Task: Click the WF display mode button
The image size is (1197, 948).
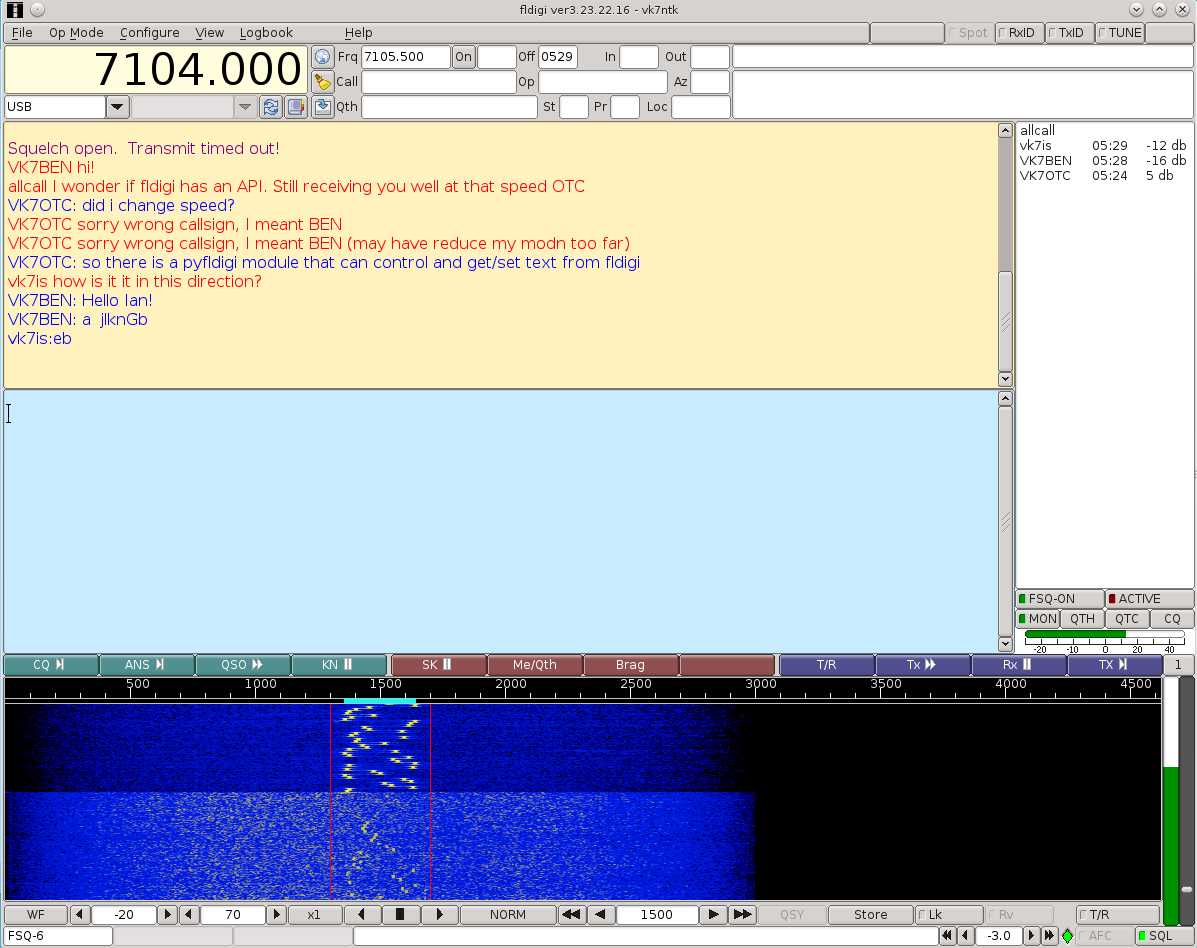Action: click(36, 914)
